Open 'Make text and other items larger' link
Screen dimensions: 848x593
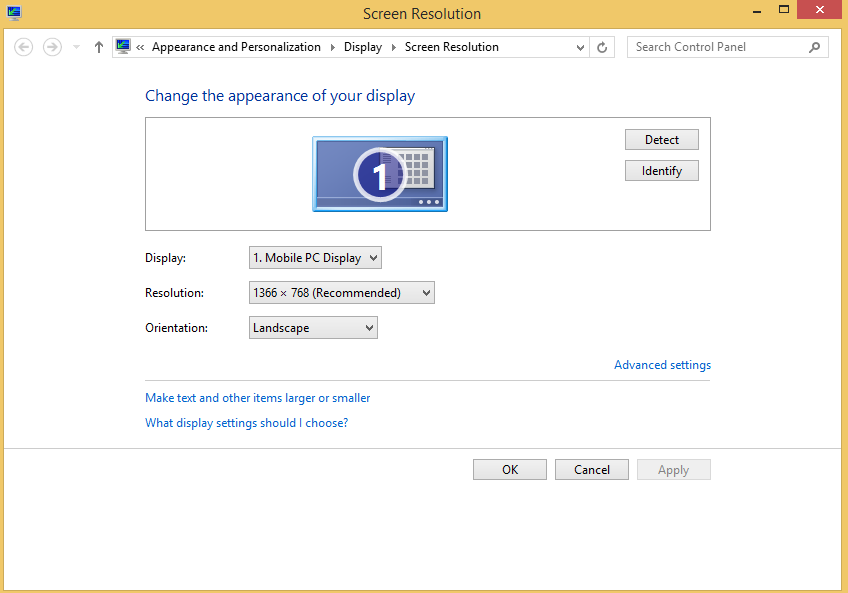click(257, 398)
